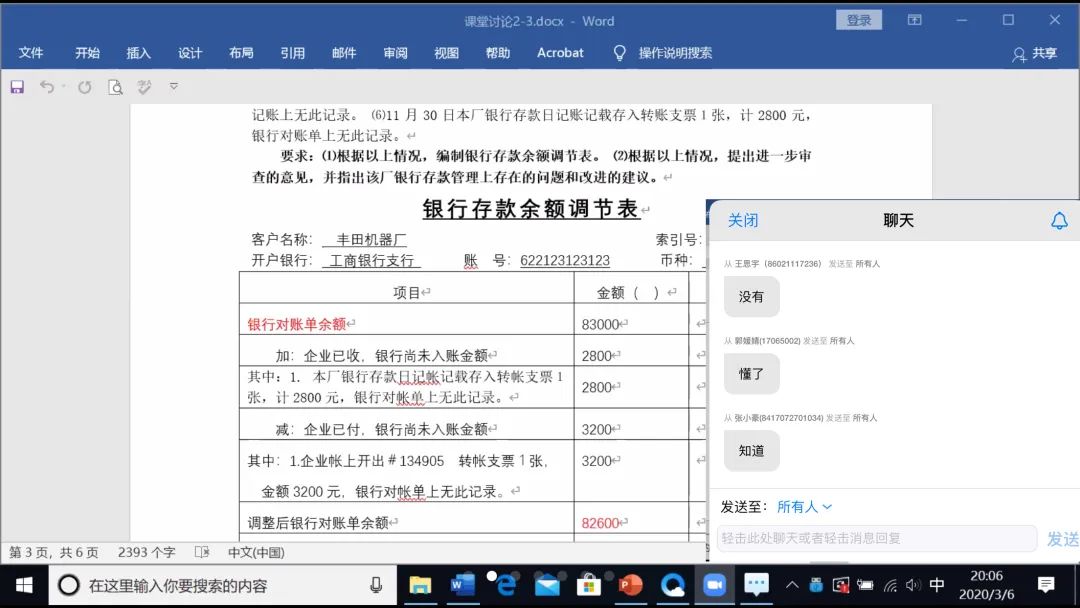
Task: Open the 文件 menu
Action: pyautogui.click(x=31, y=53)
